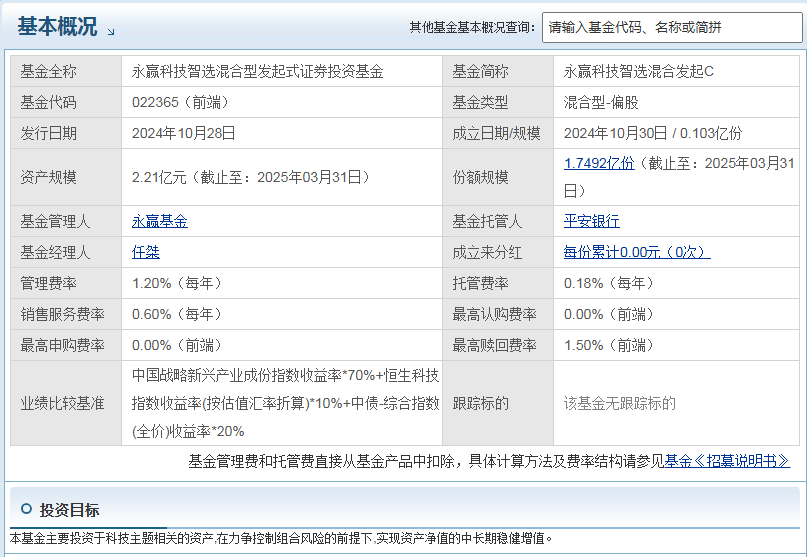The height and width of the screenshot is (557, 807).
Task: Click the 基金全称 label cell
Action: click(x=66, y=72)
